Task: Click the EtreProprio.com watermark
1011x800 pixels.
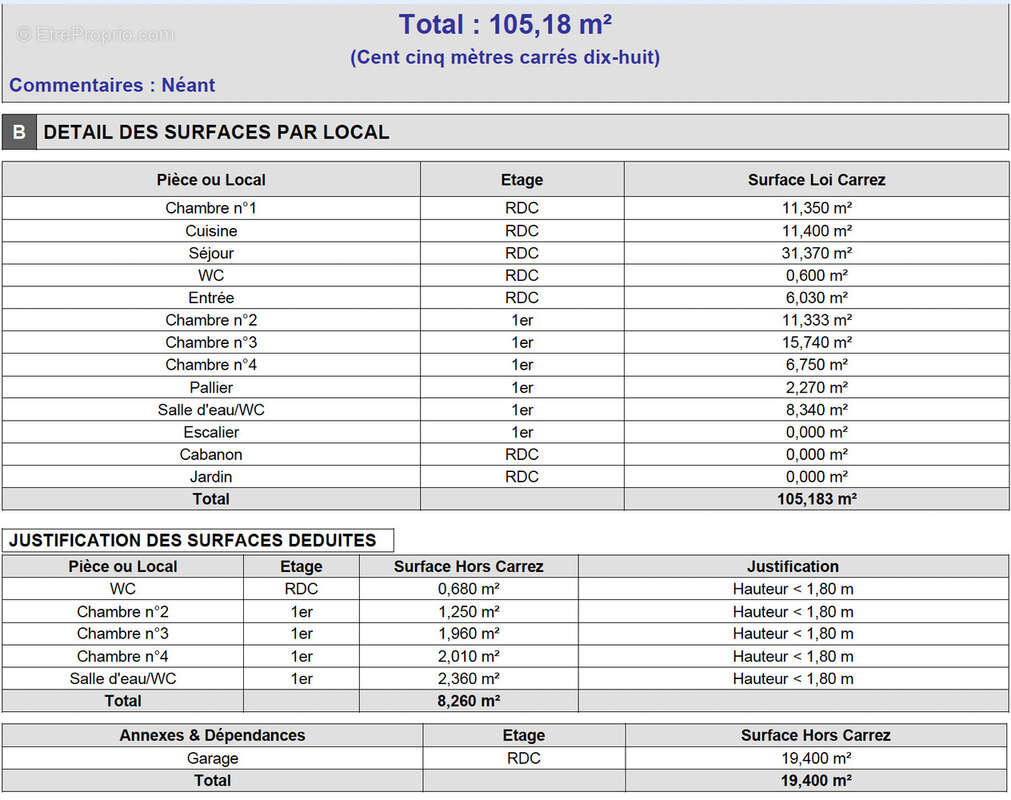Action: coord(95,34)
